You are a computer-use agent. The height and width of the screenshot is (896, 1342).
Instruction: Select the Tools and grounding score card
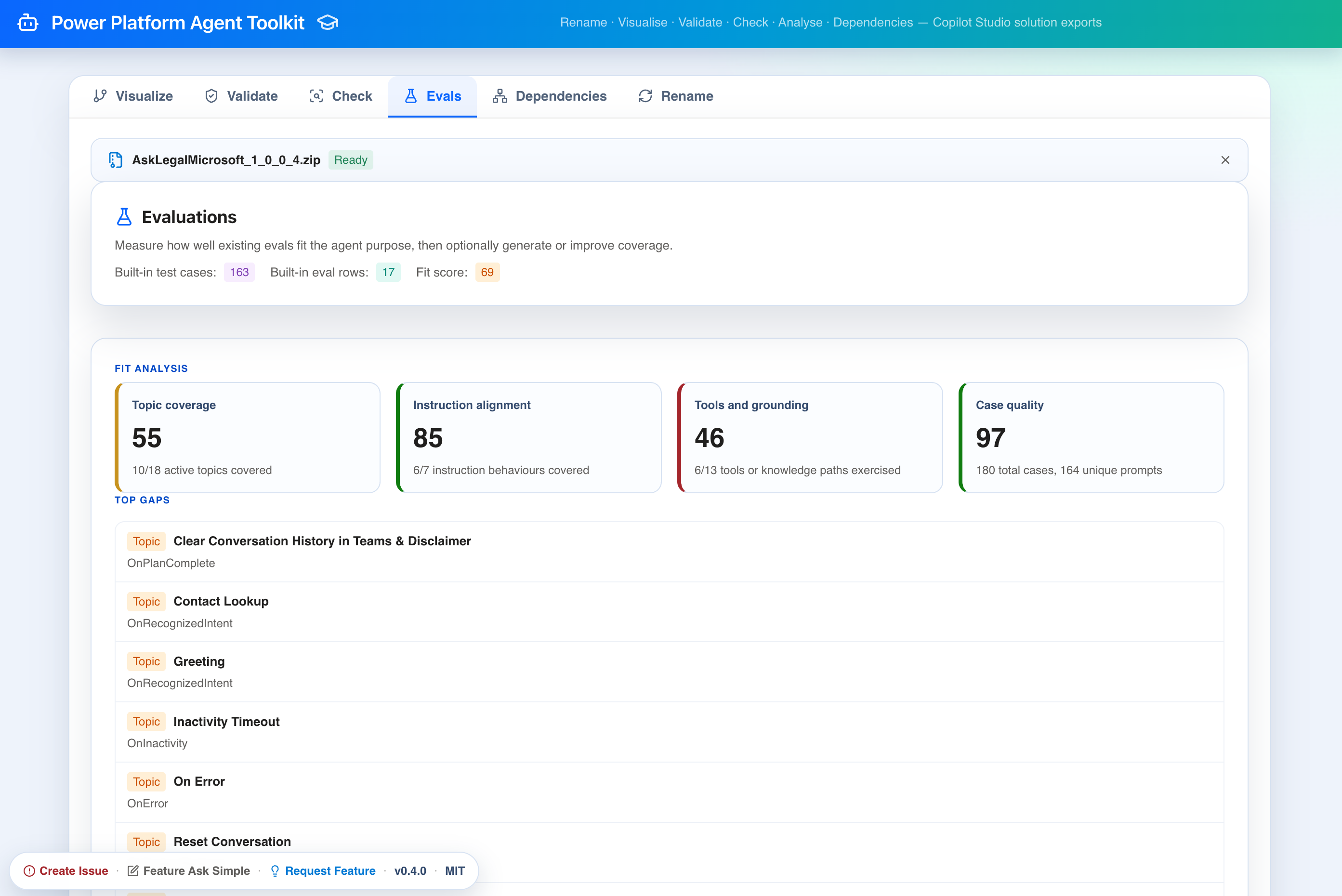[x=810, y=438]
